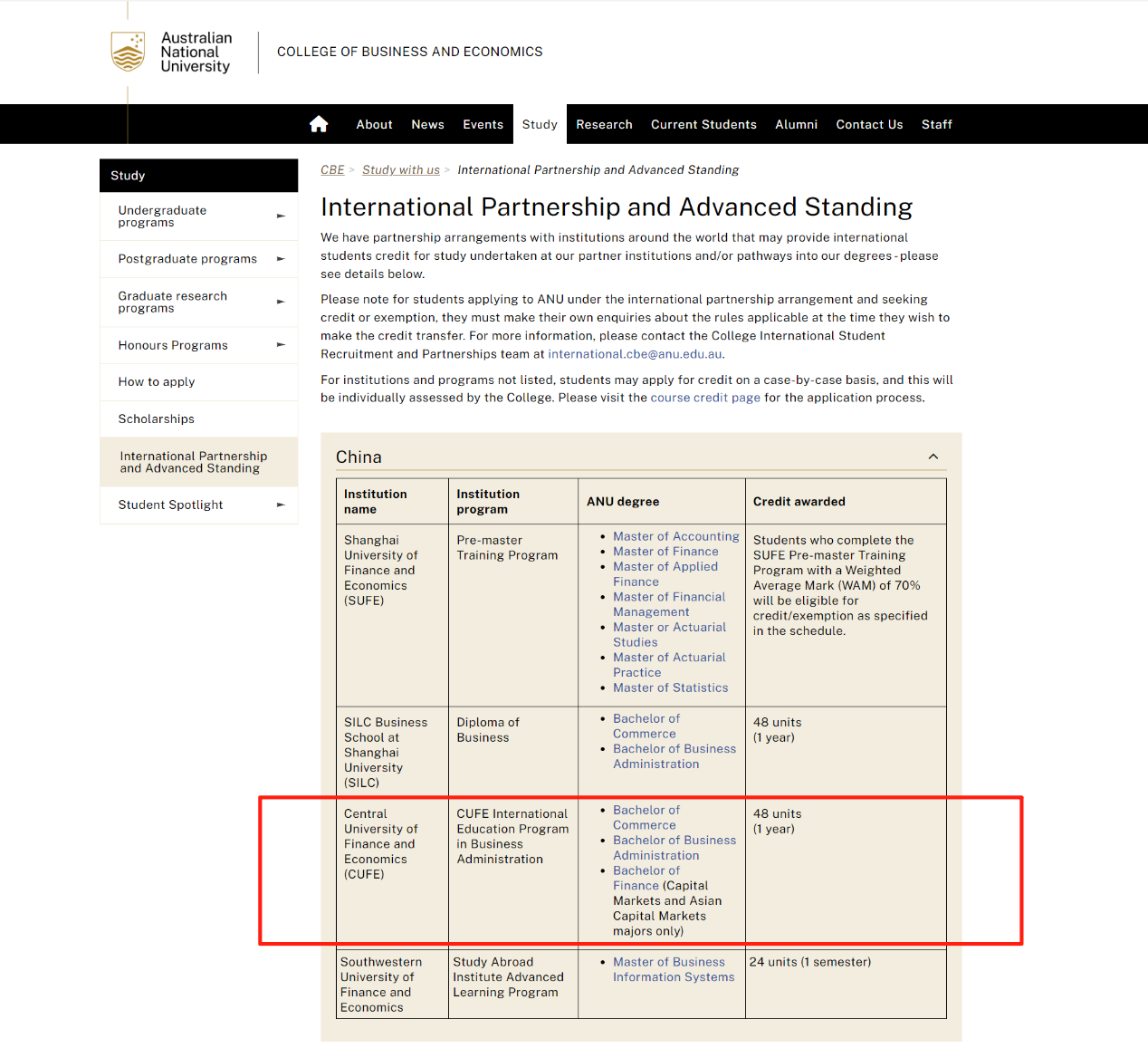Open the Master of Accounting link
The height and width of the screenshot is (1048, 1148).
click(675, 536)
